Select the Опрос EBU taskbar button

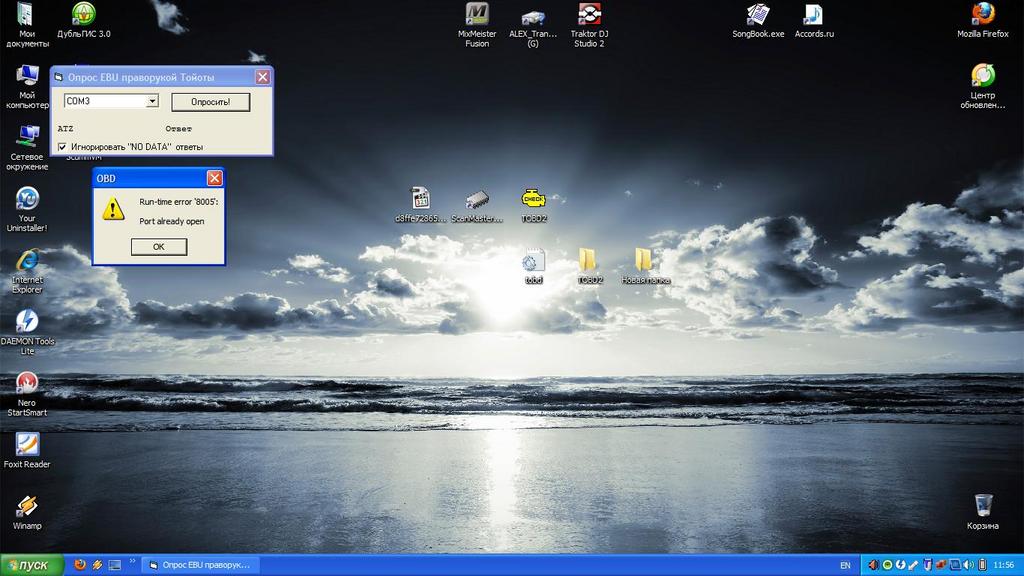200,565
